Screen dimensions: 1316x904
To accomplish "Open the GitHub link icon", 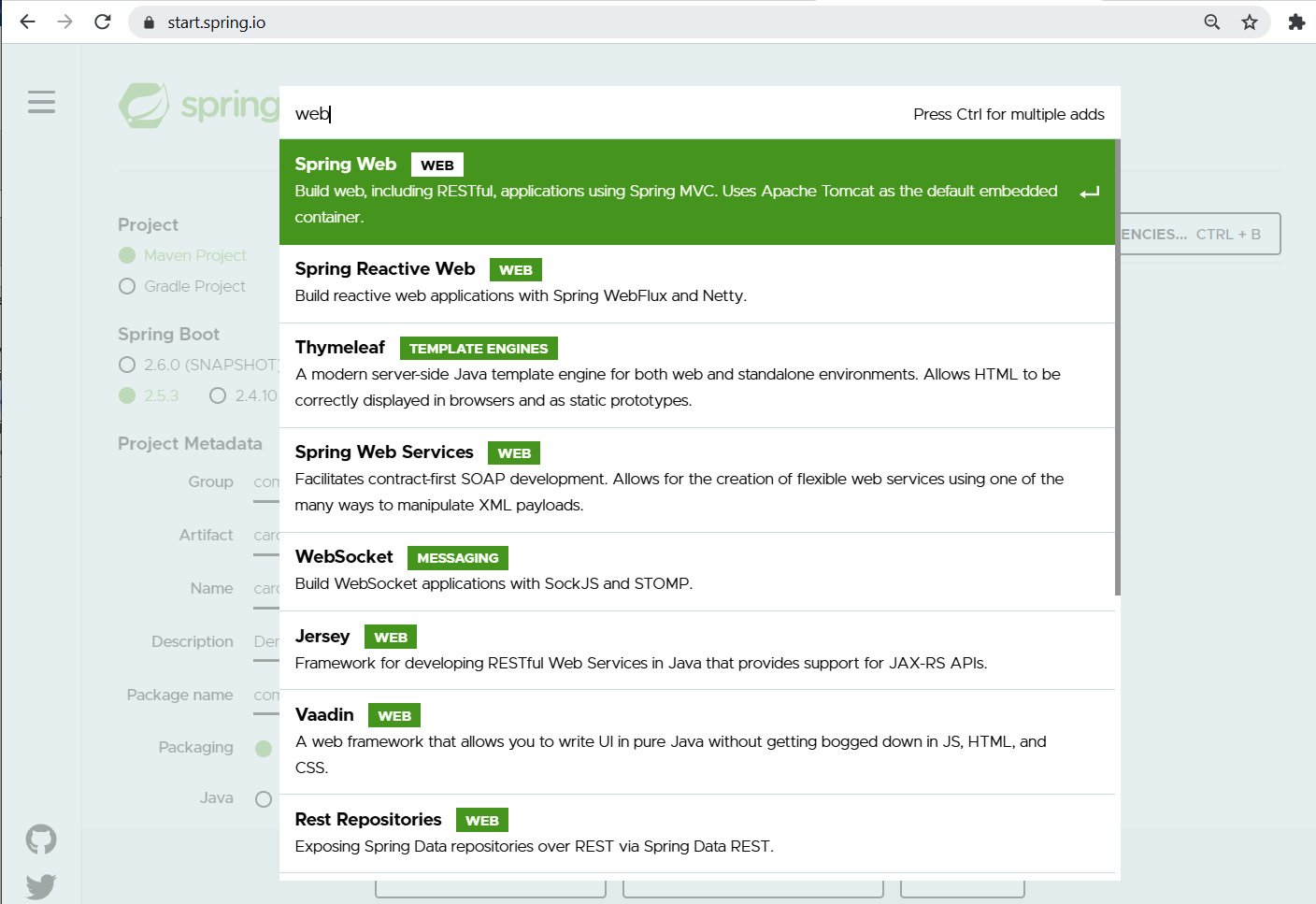I will (x=41, y=839).
